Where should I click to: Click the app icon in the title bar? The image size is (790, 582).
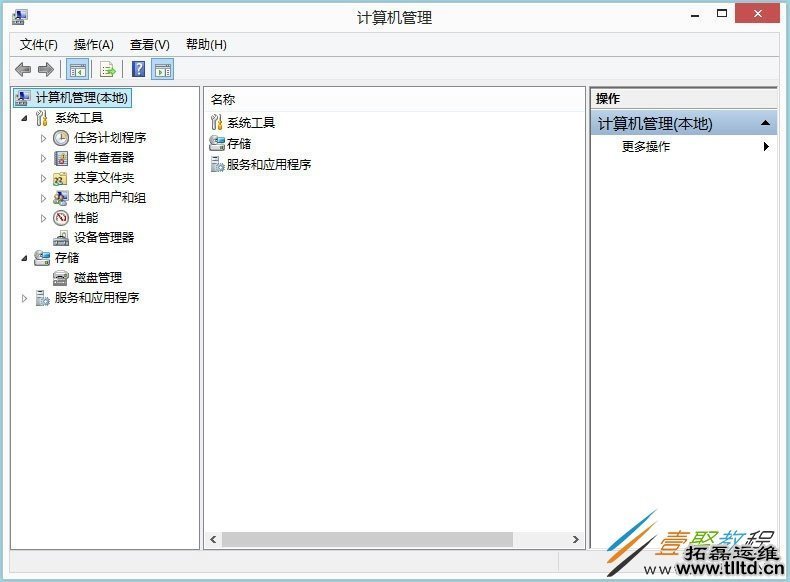(20, 17)
